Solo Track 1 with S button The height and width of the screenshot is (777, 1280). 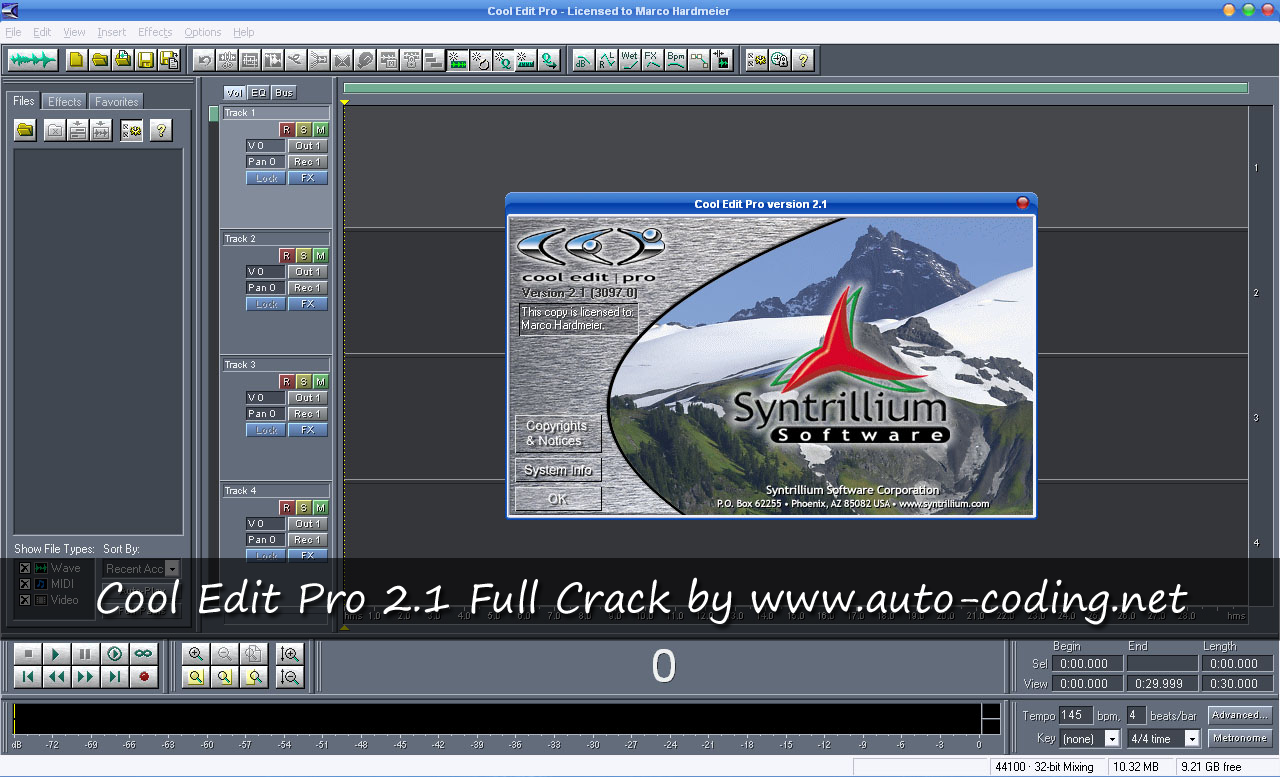click(x=303, y=130)
